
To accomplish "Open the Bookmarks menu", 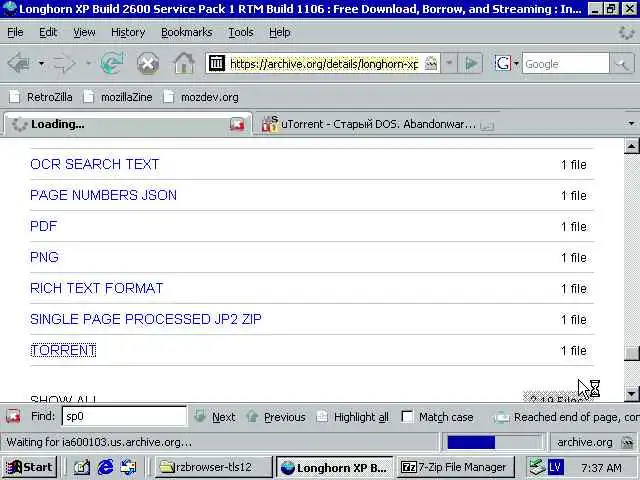I will (187, 32).
